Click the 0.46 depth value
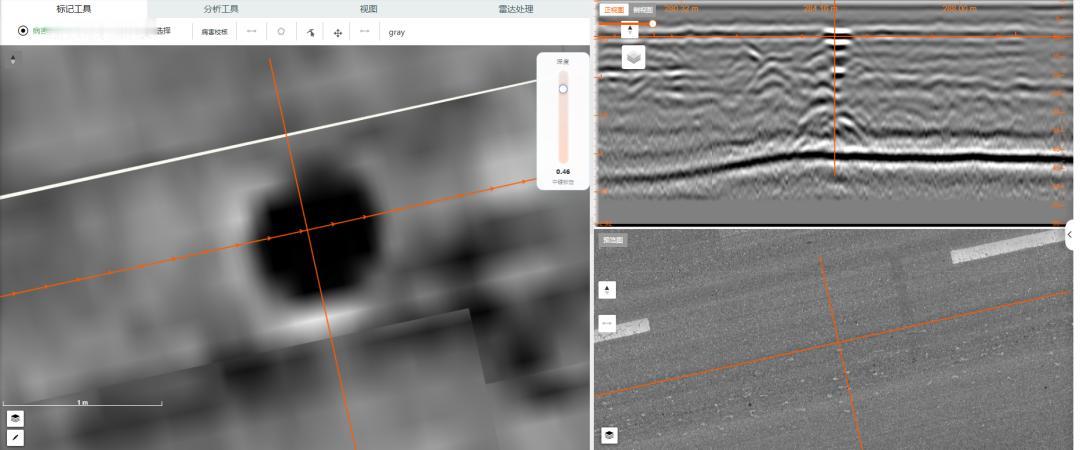This screenshot has width=1080, height=450. tap(563, 172)
